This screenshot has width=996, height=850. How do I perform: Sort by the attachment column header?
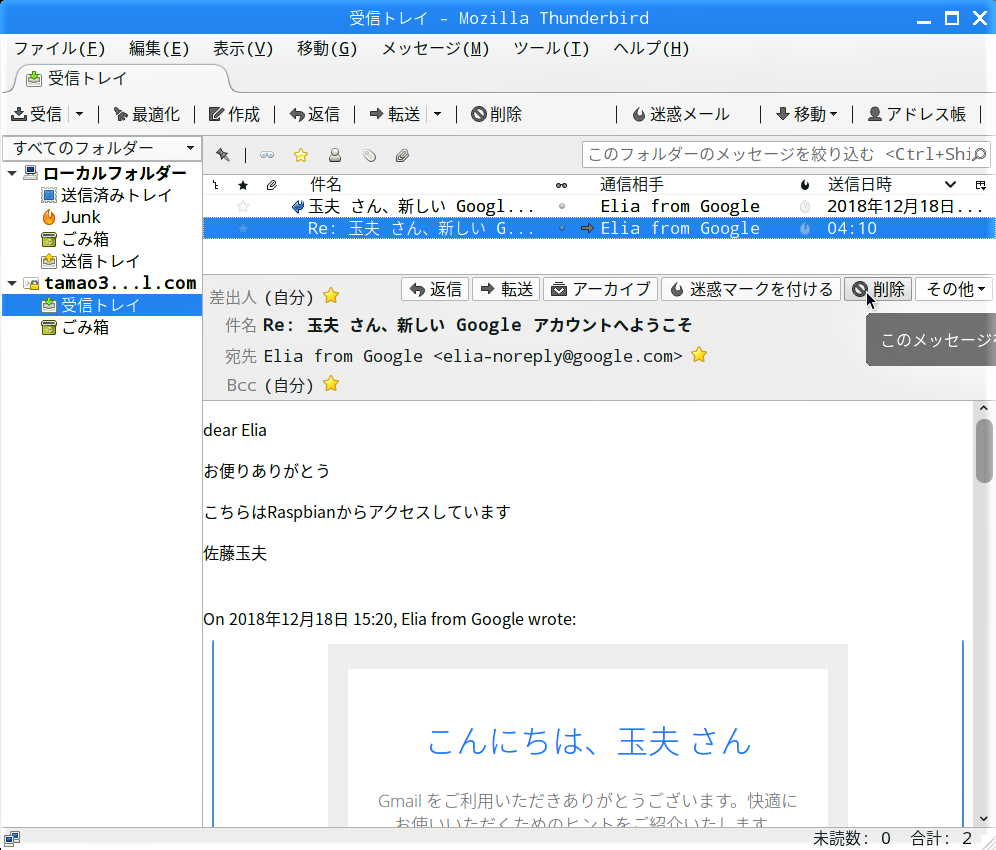coord(271,185)
